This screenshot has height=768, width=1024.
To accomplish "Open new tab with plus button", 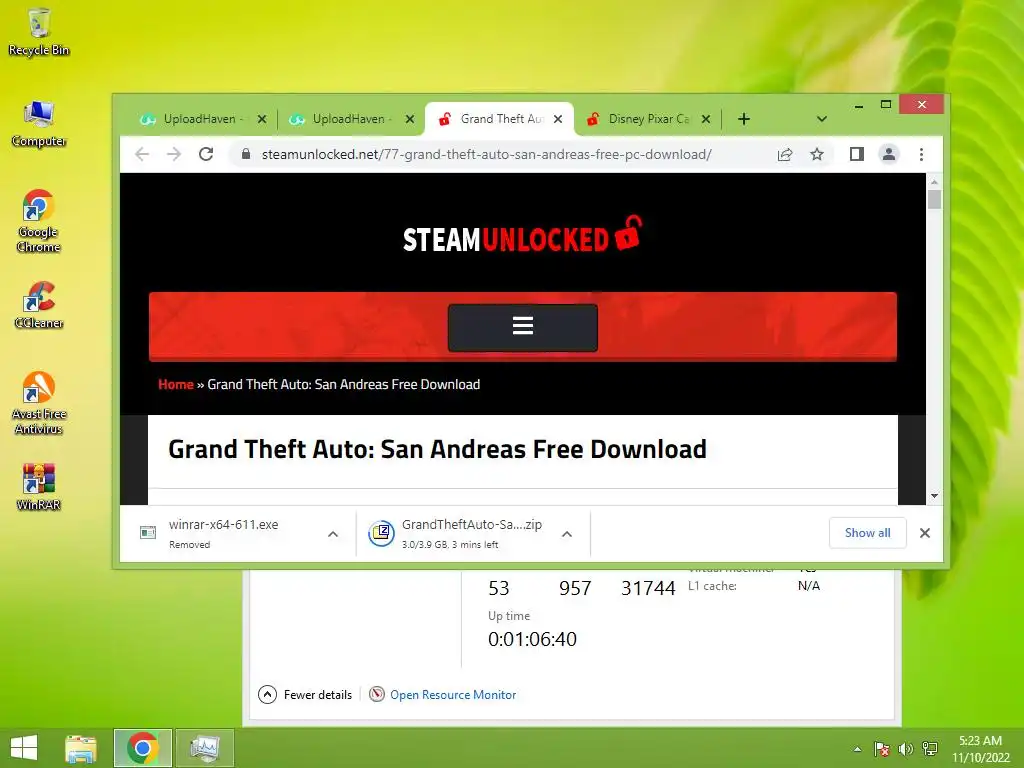I will (x=744, y=119).
